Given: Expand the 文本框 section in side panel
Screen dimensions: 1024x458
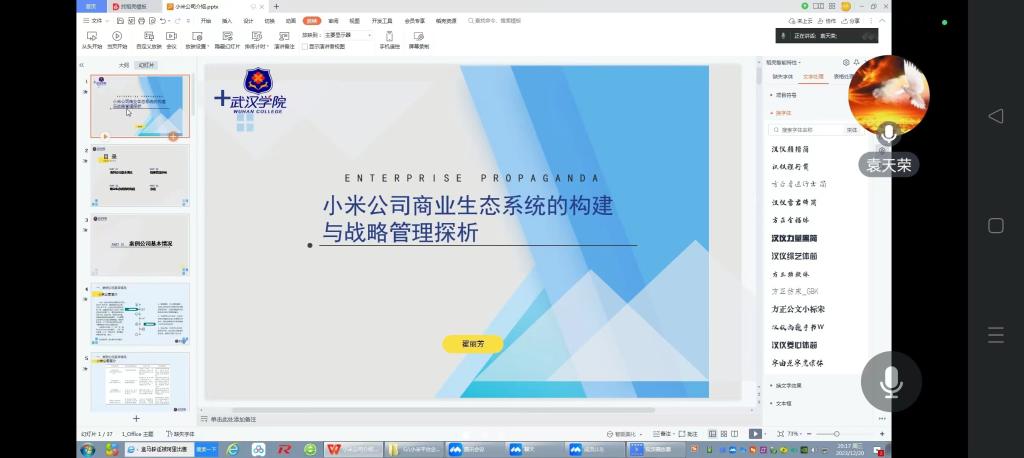Looking at the screenshot, I should (x=783, y=403).
